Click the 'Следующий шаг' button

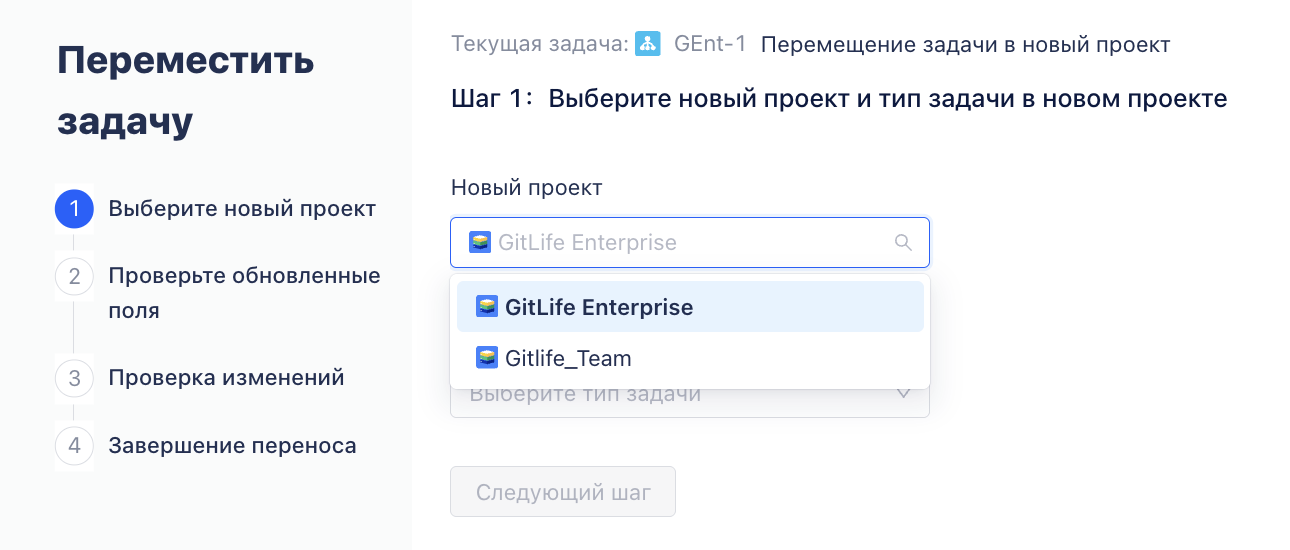tap(563, 492)
